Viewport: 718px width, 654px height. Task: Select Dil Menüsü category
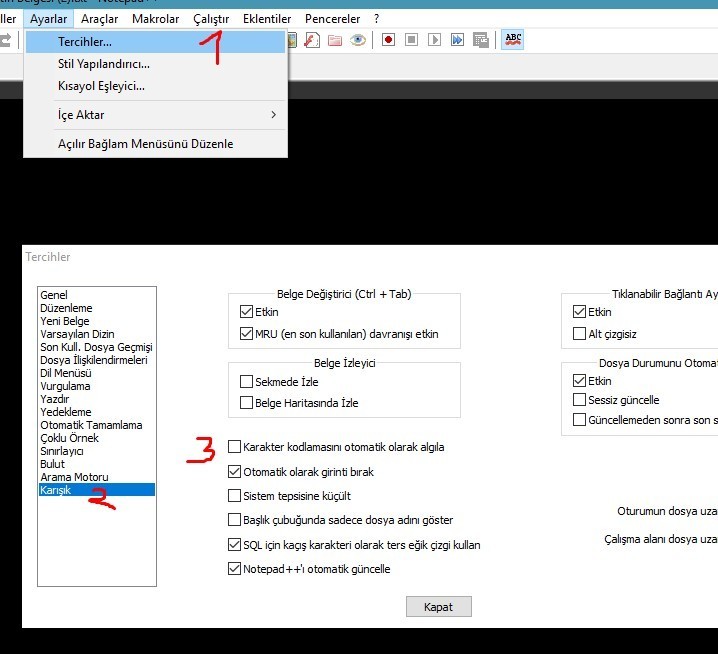tap(97, 373)
